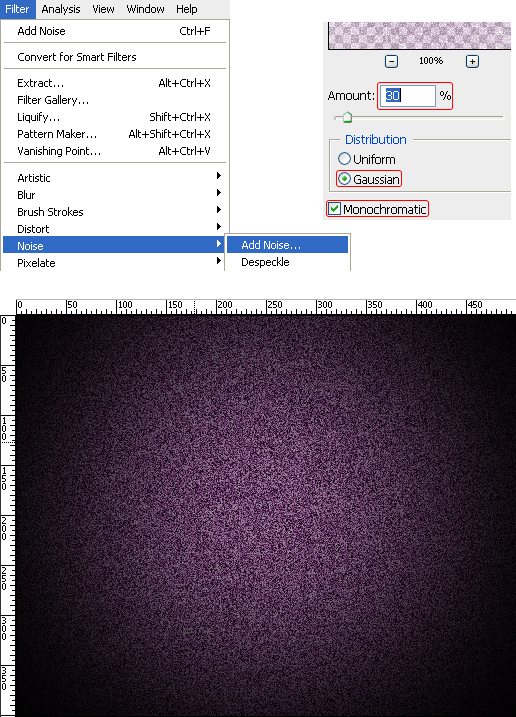Click the Amount slider handle
Image resolution: width=516 pixels, height=717 pixels.
347,118
